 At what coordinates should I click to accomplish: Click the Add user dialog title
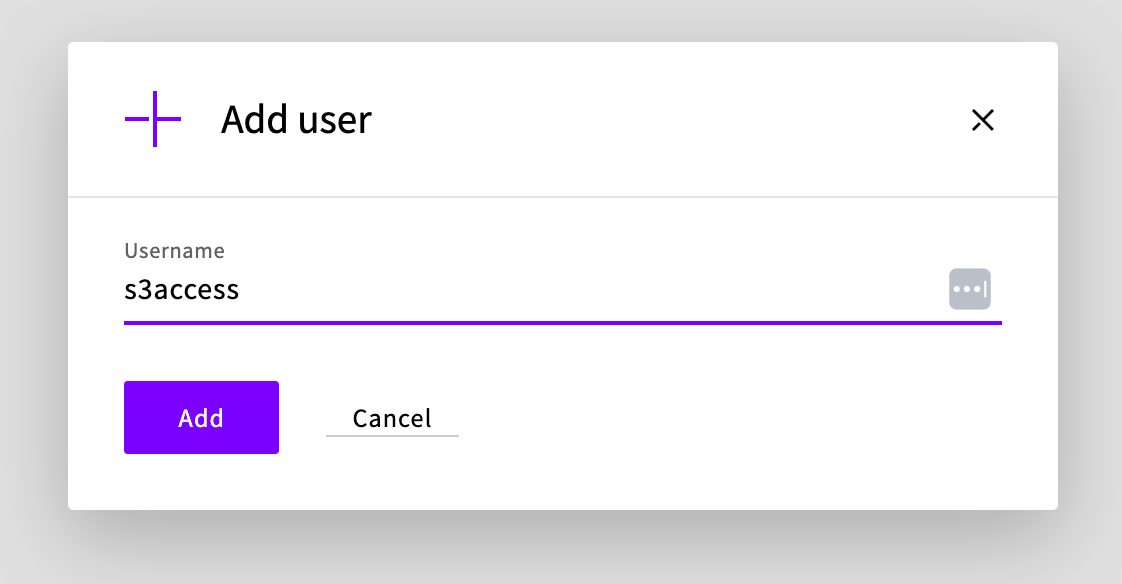pos(296,120)
